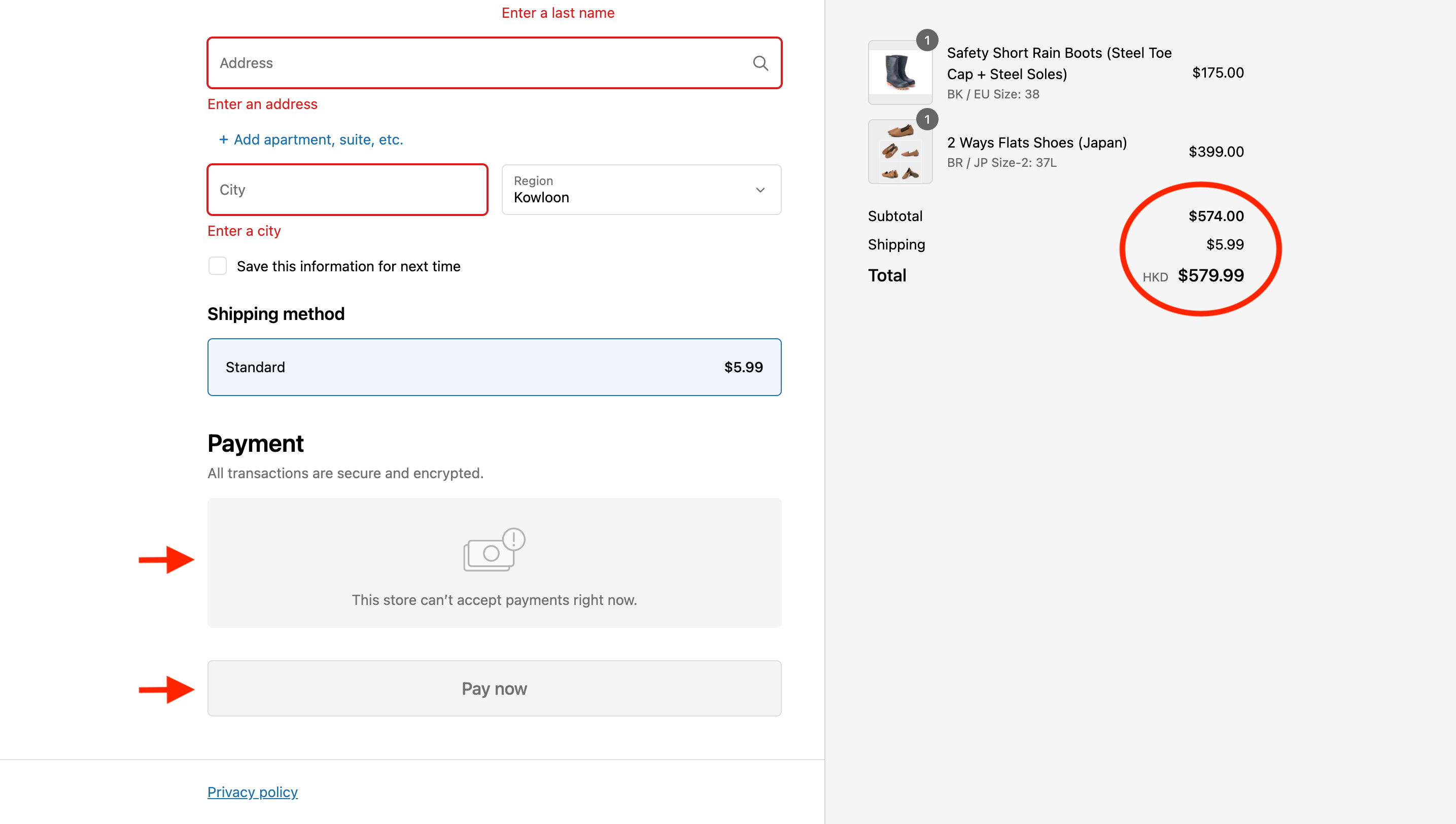Image resolution: width=1456 pixels, height=824 pixels.
Task: Click the address search magnifier icon
Action: point(760,63)
